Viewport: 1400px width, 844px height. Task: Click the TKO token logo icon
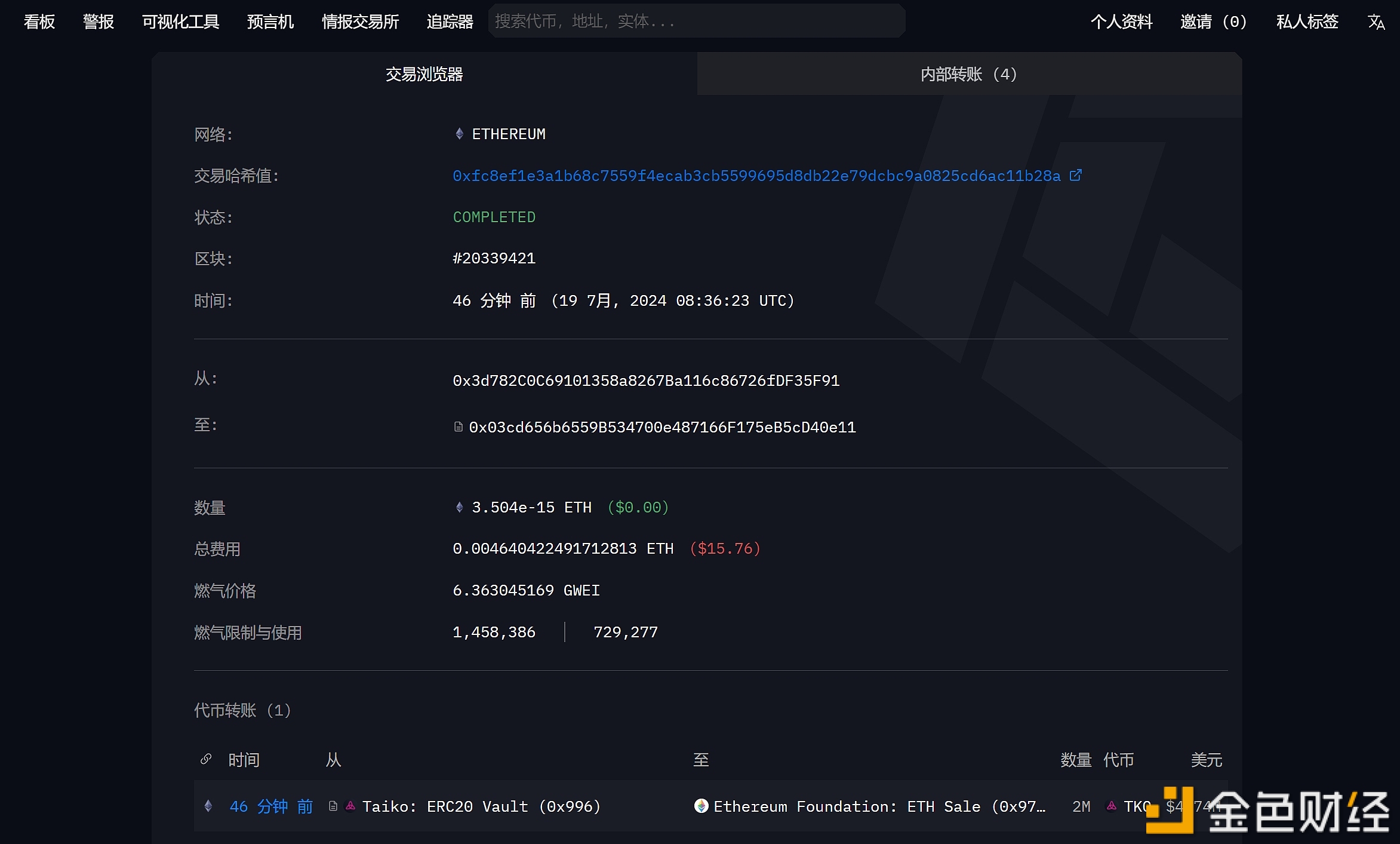[x=1111, y=806]
